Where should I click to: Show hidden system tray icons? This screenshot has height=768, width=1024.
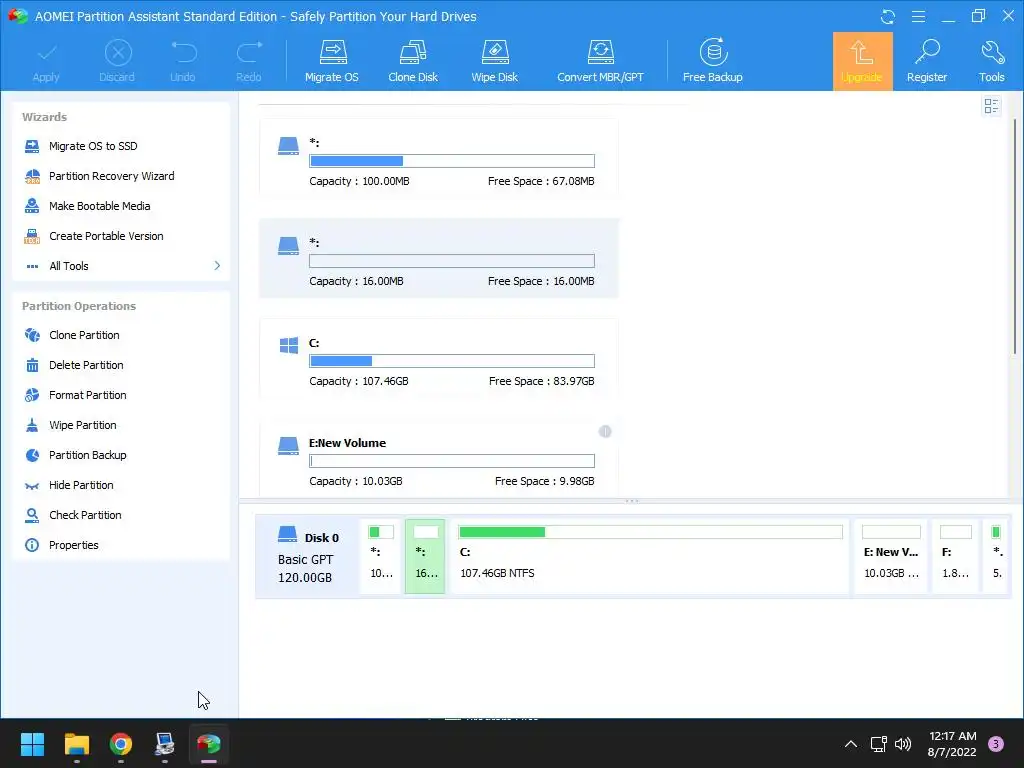tap(851, 744)
